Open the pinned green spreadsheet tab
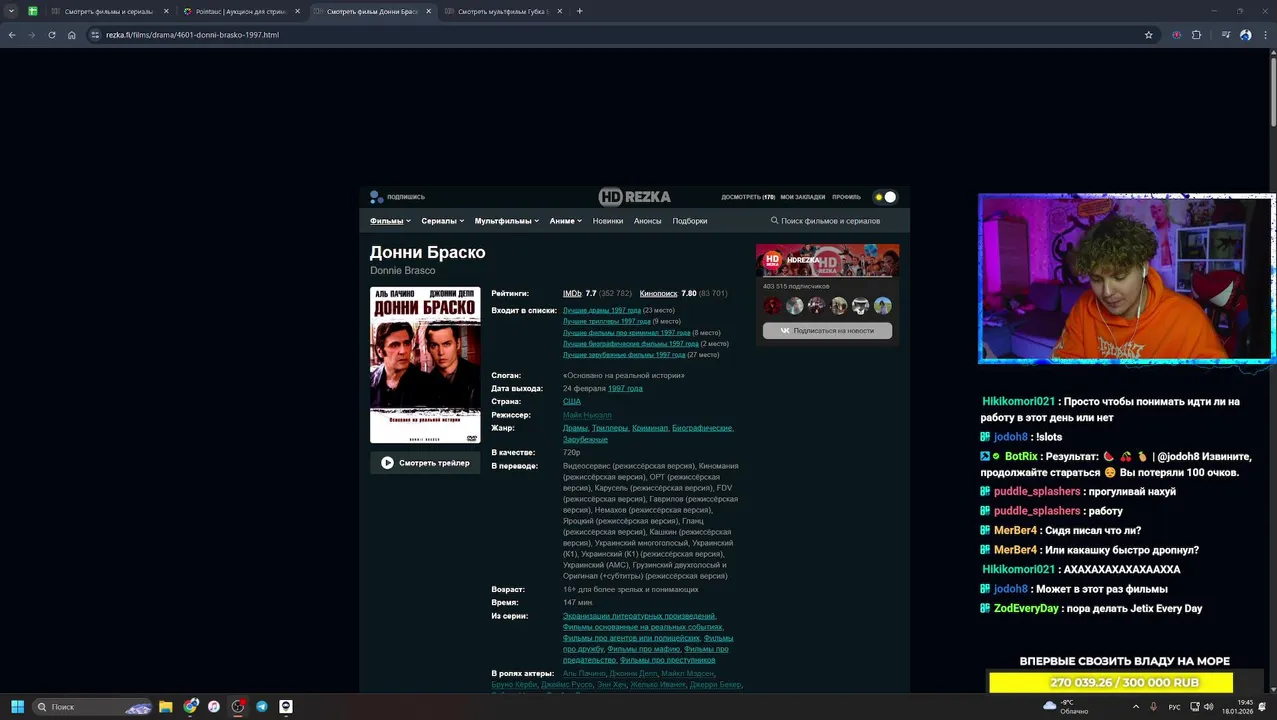Screen dimensions: 1277x720 [33, 11]
